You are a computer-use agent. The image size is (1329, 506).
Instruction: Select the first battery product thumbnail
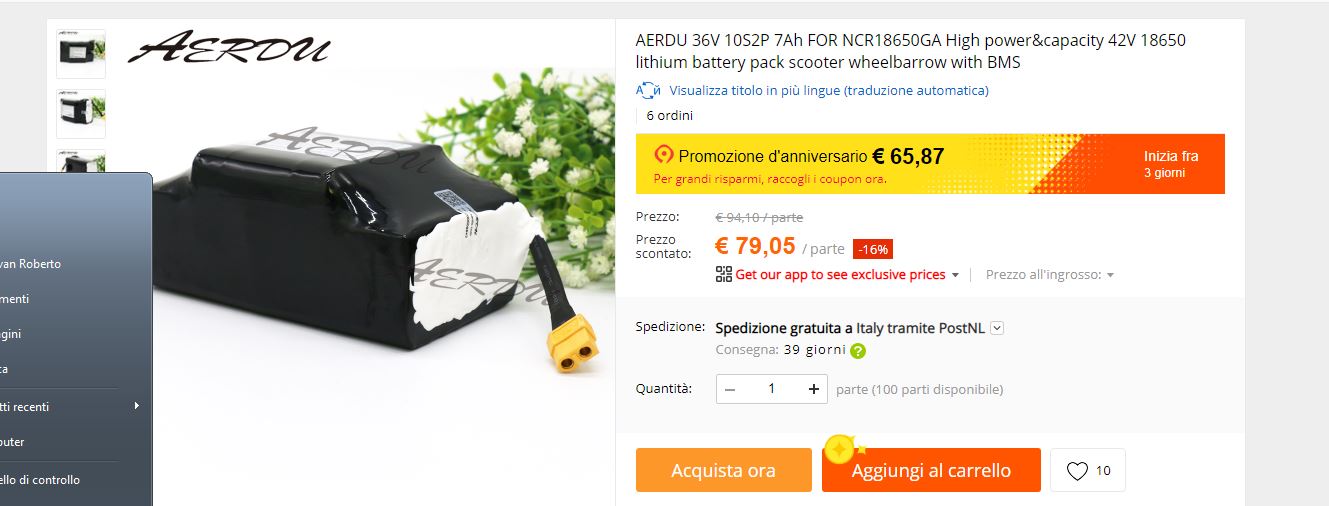tap(81, 53)
